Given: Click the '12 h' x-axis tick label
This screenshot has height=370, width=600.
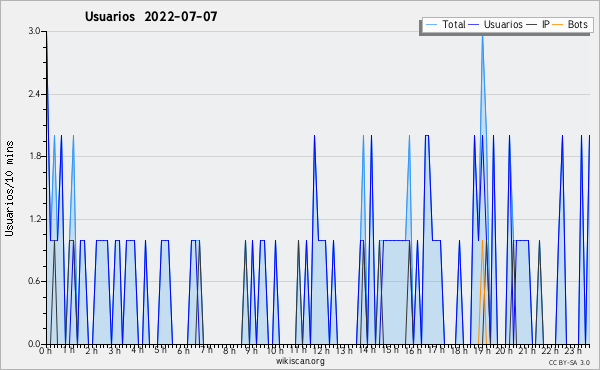Looking at the screenshot, I should pyautogui.click(x=321, y=351).
